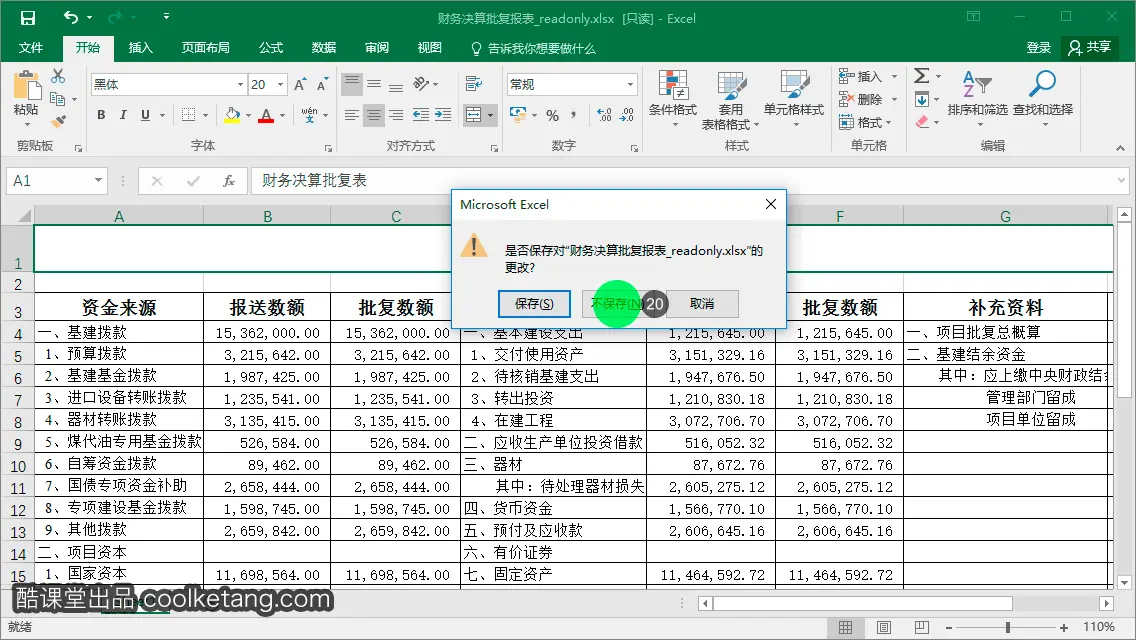Image resolution: width=1136 pixels, height=640 pixels.
Task: Click the Format as Table icon
Action: (731, 86)
